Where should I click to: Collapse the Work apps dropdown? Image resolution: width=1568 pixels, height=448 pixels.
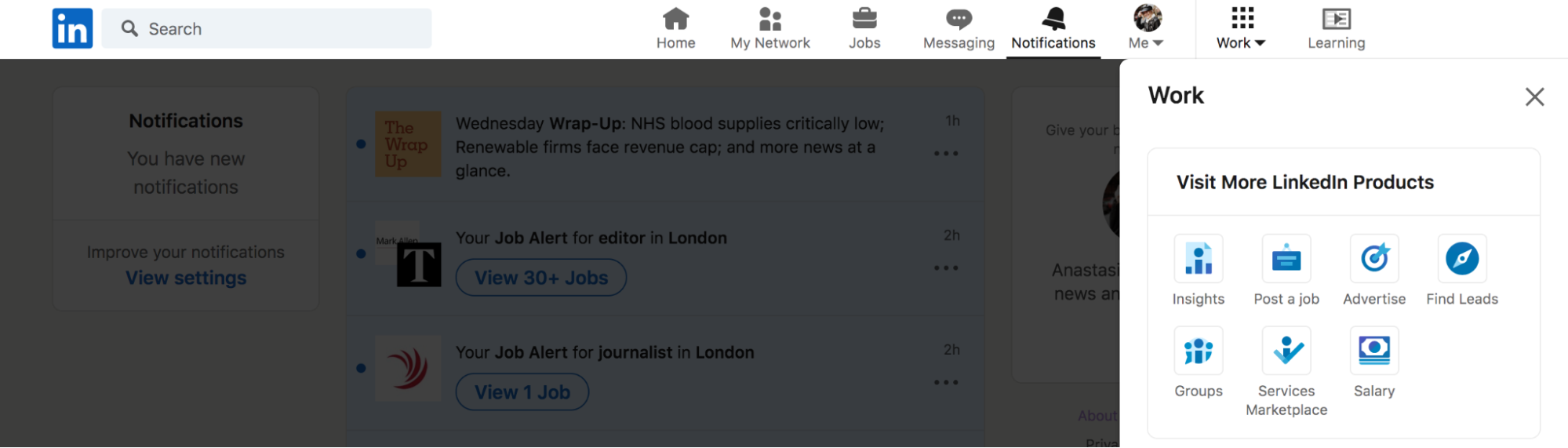pos(1241,29)
